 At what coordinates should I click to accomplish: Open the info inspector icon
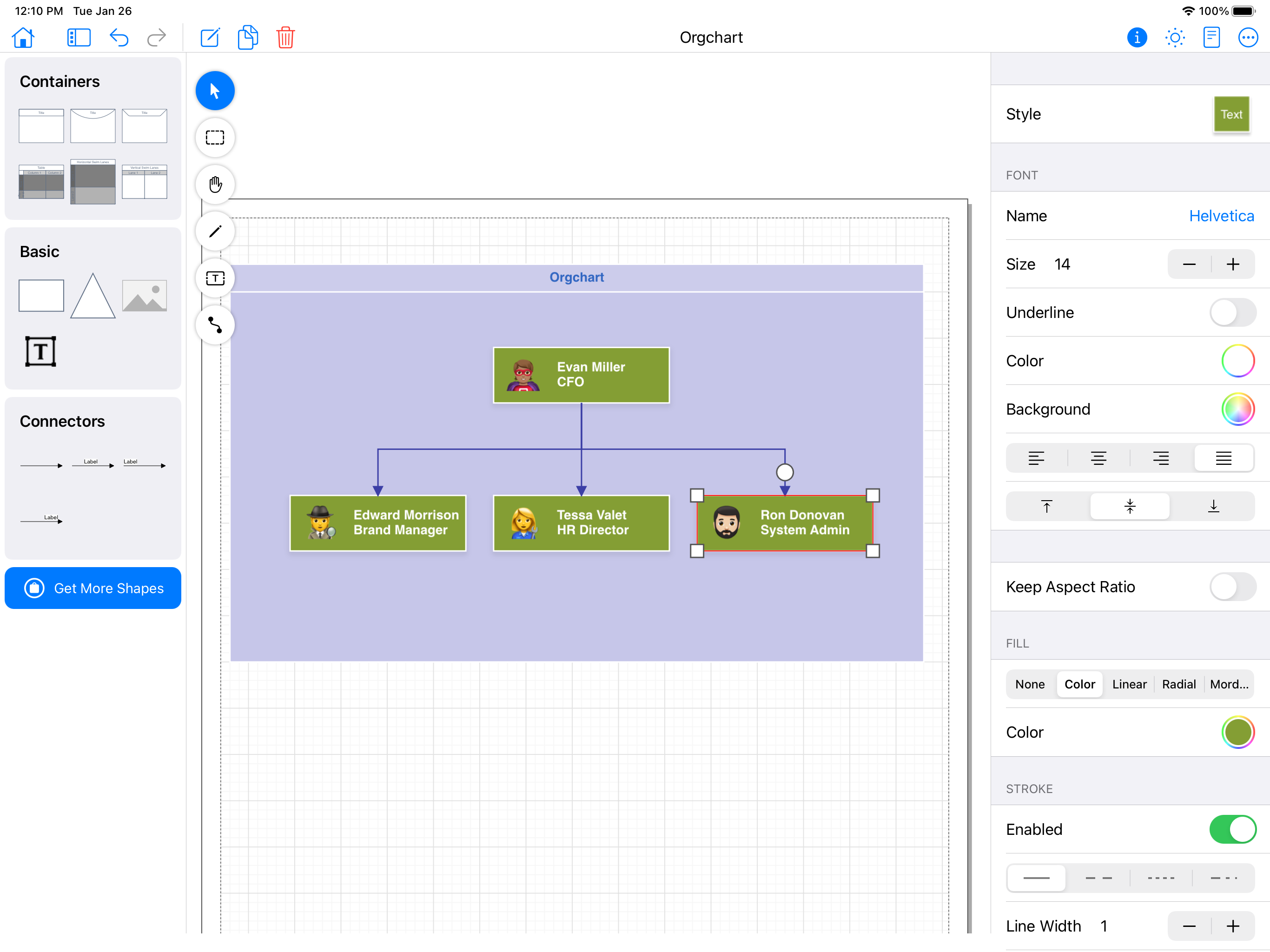[x=1136, y=38]
